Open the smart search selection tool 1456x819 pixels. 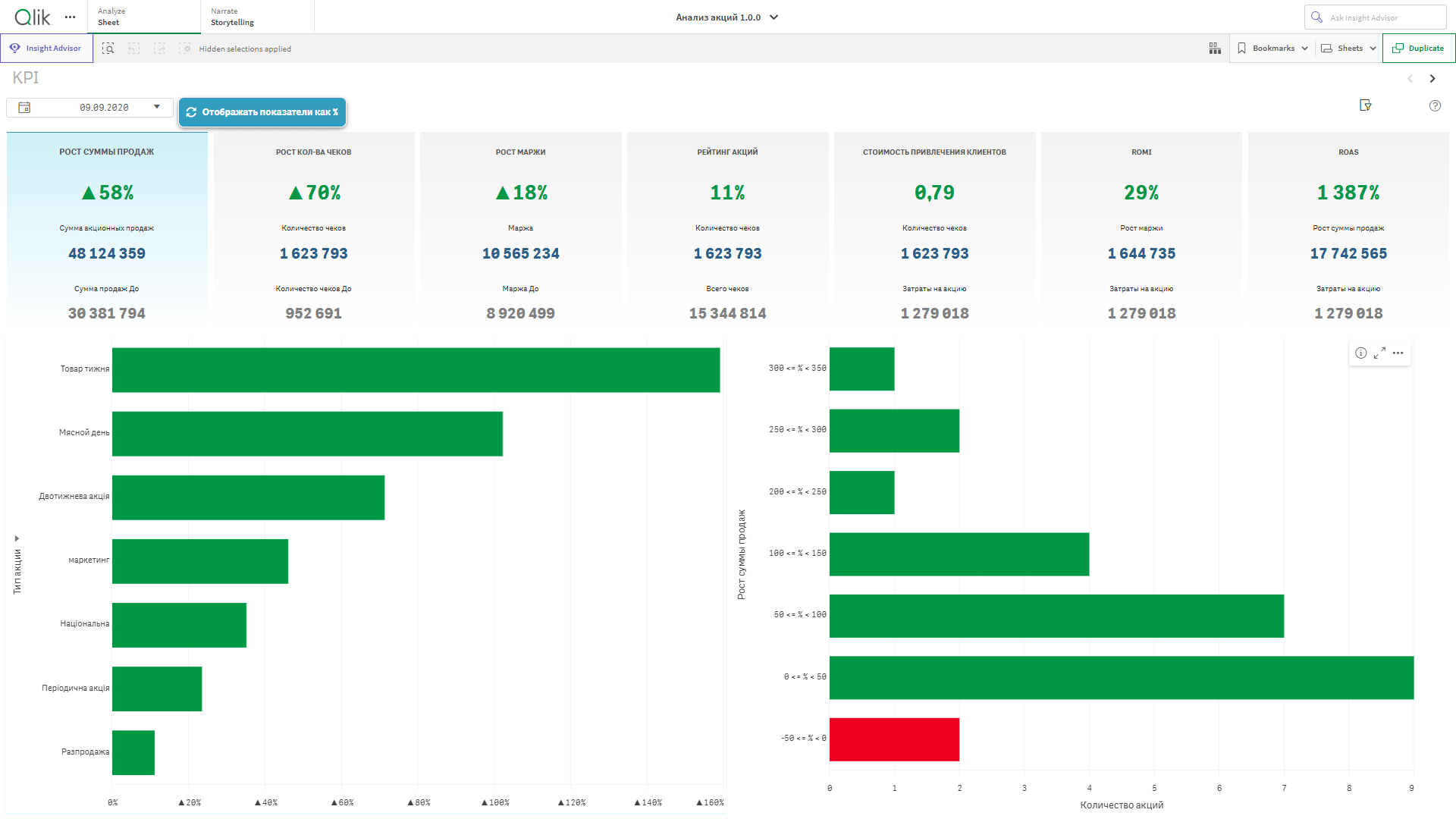(108, 49)
